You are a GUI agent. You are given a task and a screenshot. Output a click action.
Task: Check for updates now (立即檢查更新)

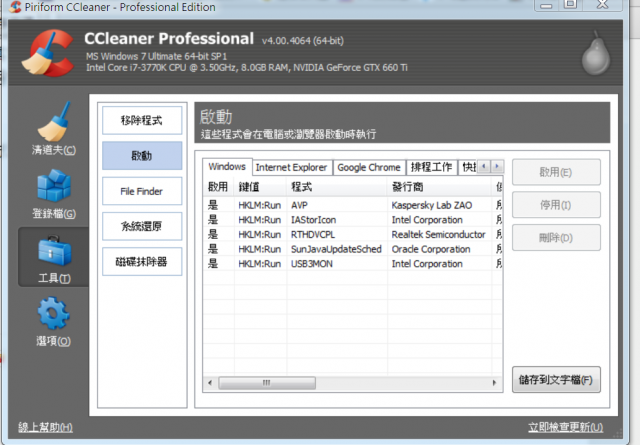point(565,427)
